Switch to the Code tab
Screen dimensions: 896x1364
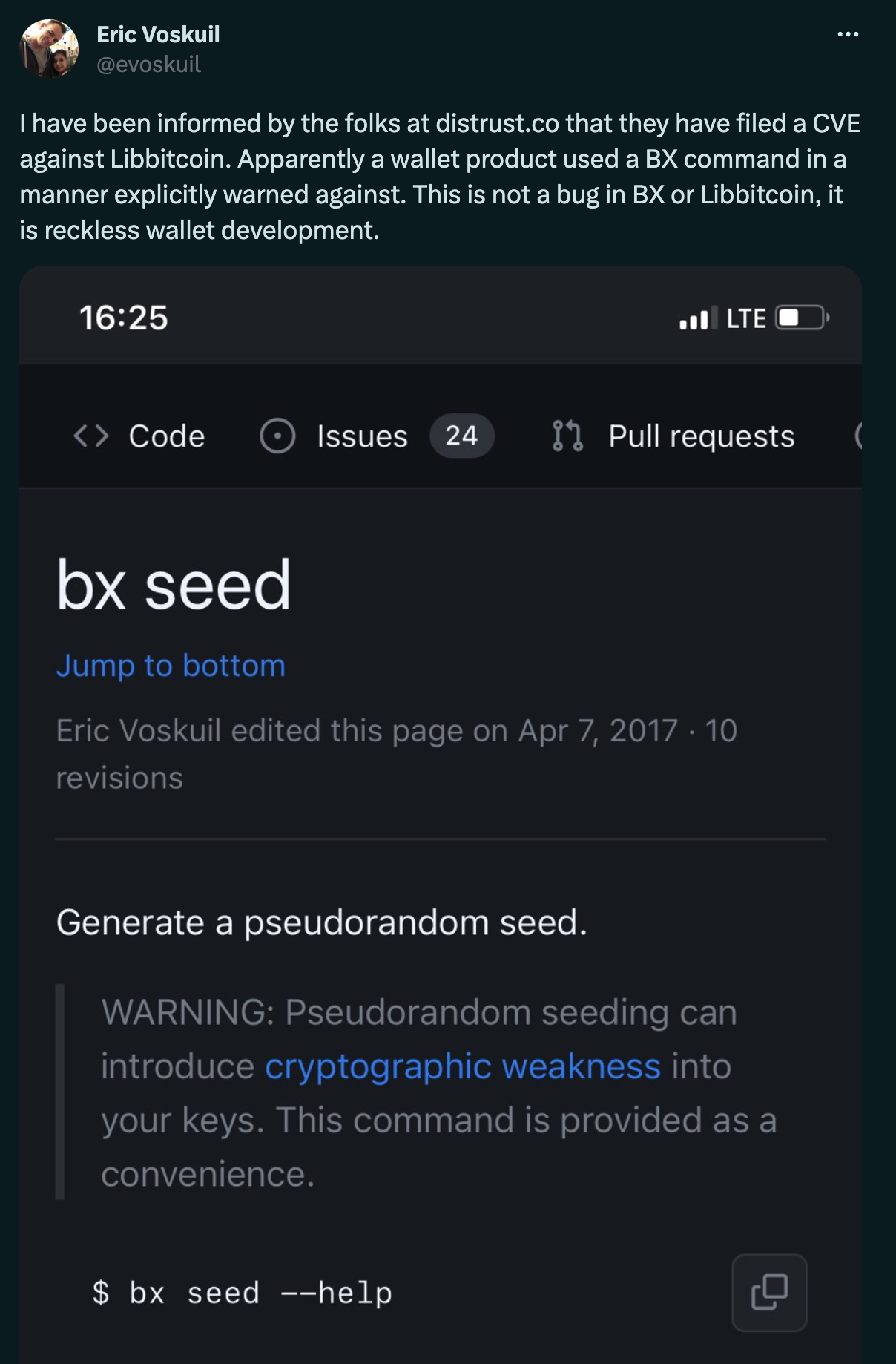139,436
